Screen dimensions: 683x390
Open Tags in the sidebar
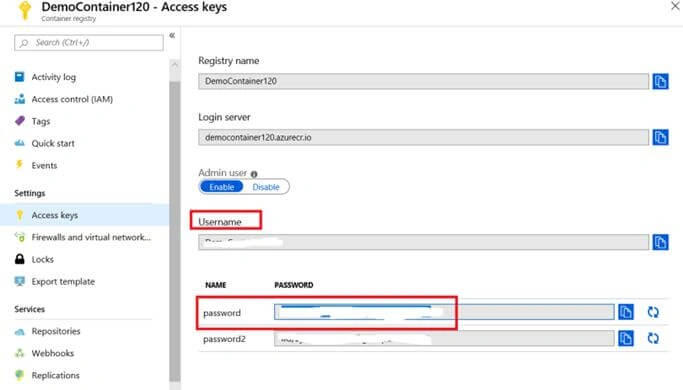(41, 122)
